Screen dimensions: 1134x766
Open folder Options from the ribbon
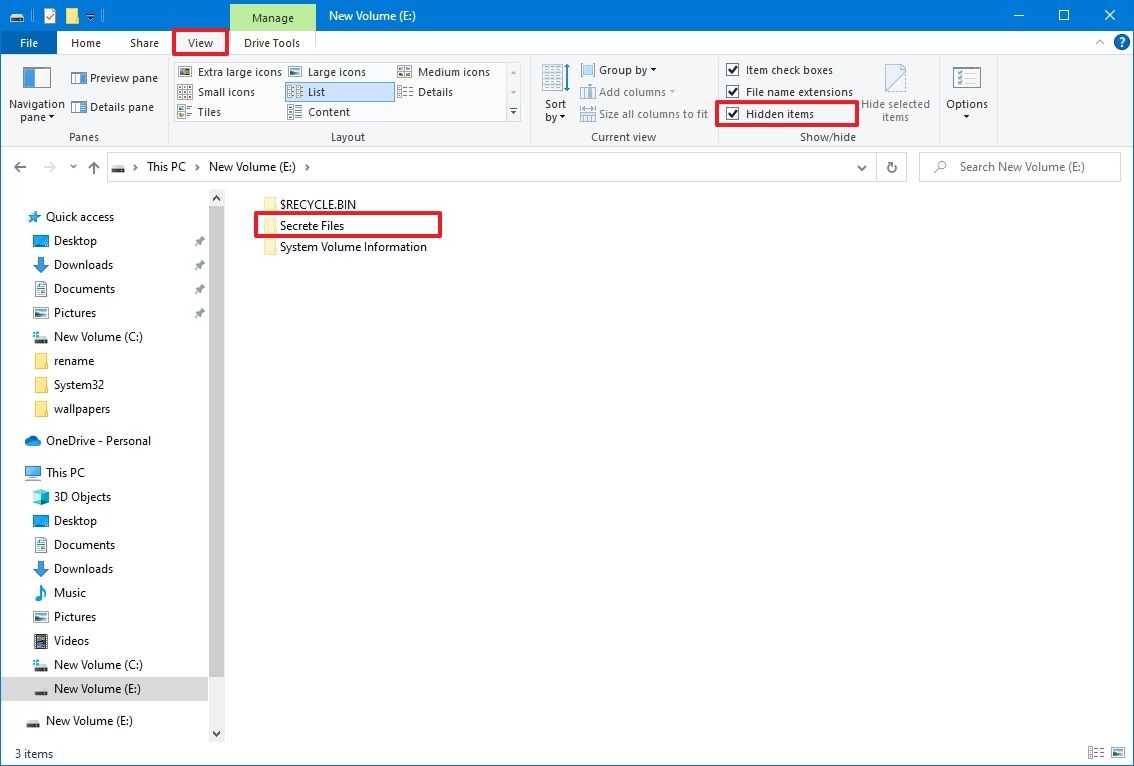point(966,93)
